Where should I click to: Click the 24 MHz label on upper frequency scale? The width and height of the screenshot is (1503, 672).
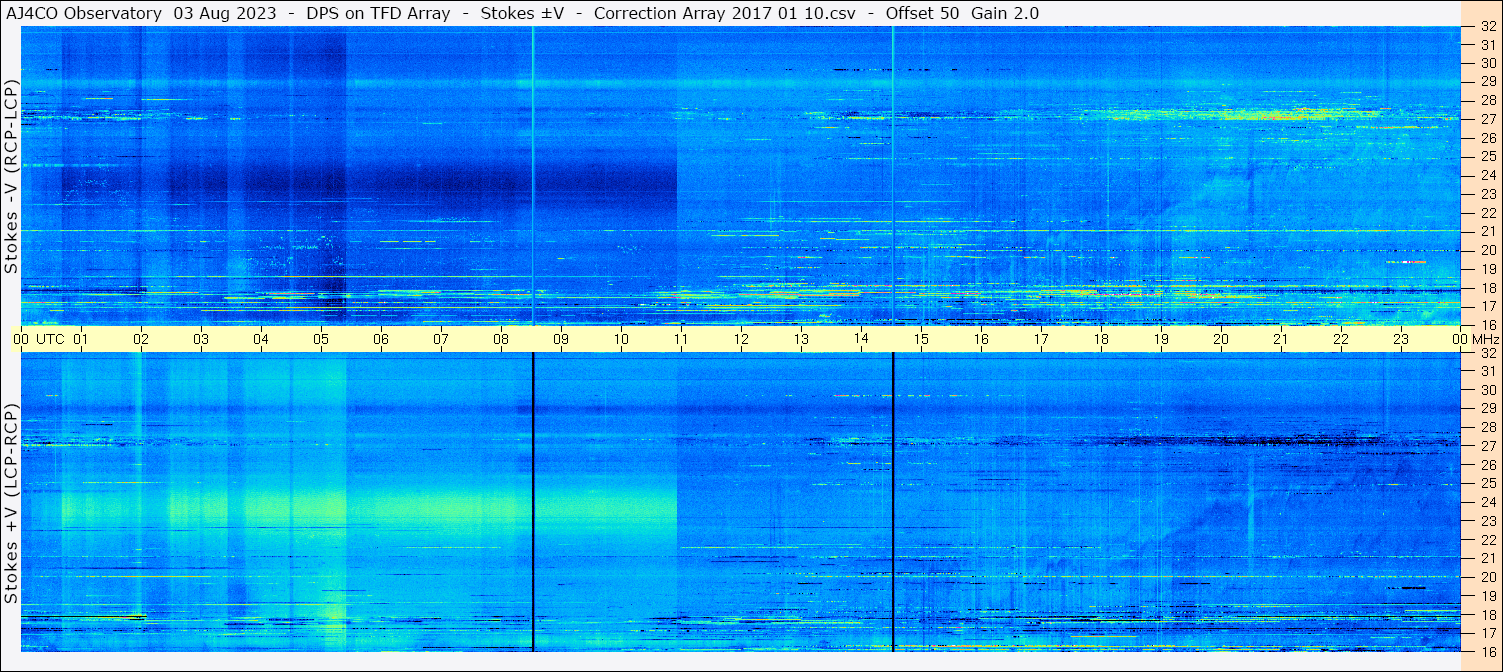pyautogui.click(x=1487, y=175)
